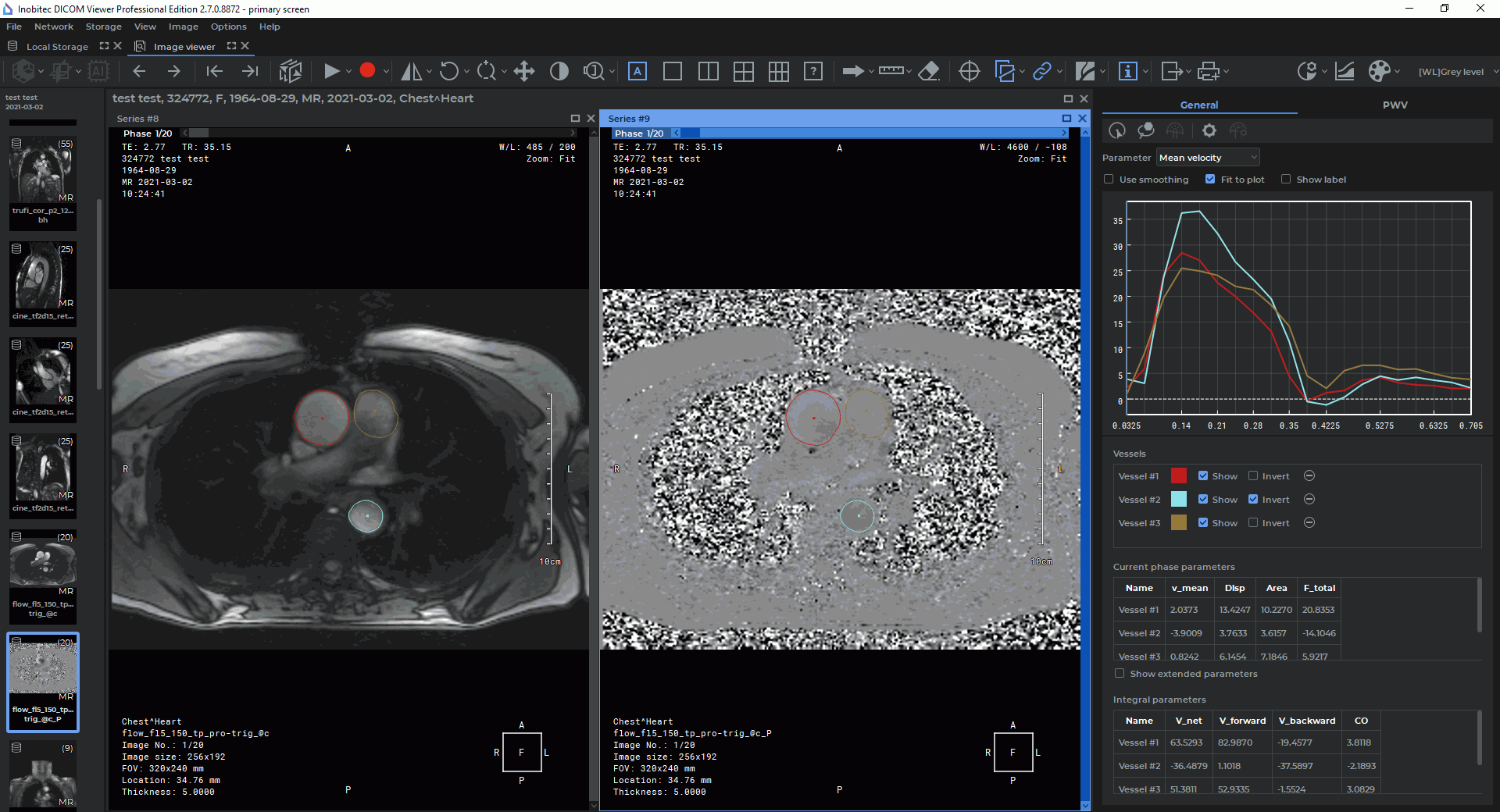Image resolution: width=1500 pixels, height=812 pixels.
Task: Uncheck the Fit to plot checkbox
Action: [1210, 180]
